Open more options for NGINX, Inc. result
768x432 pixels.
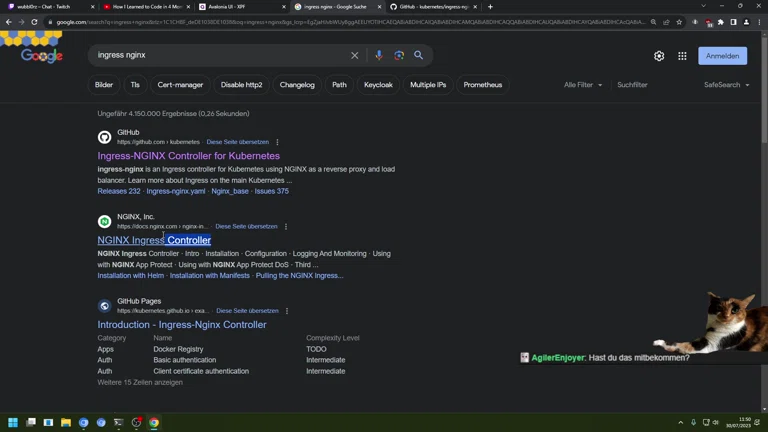(x=286, y=227)
